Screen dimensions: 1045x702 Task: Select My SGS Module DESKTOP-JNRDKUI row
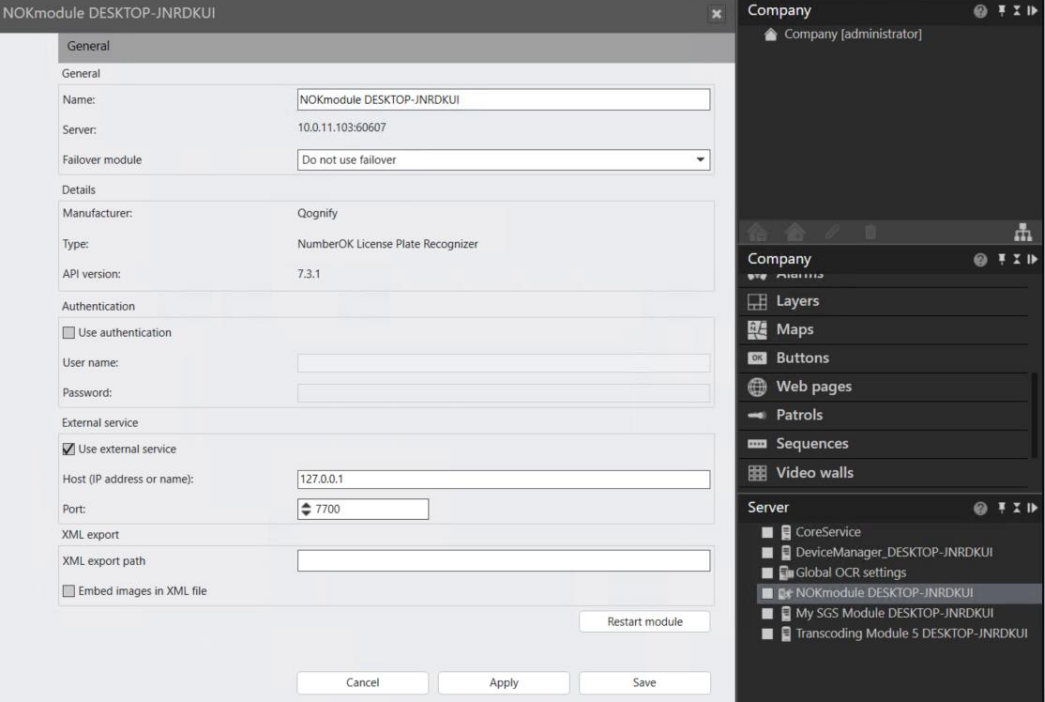point(894,613)
